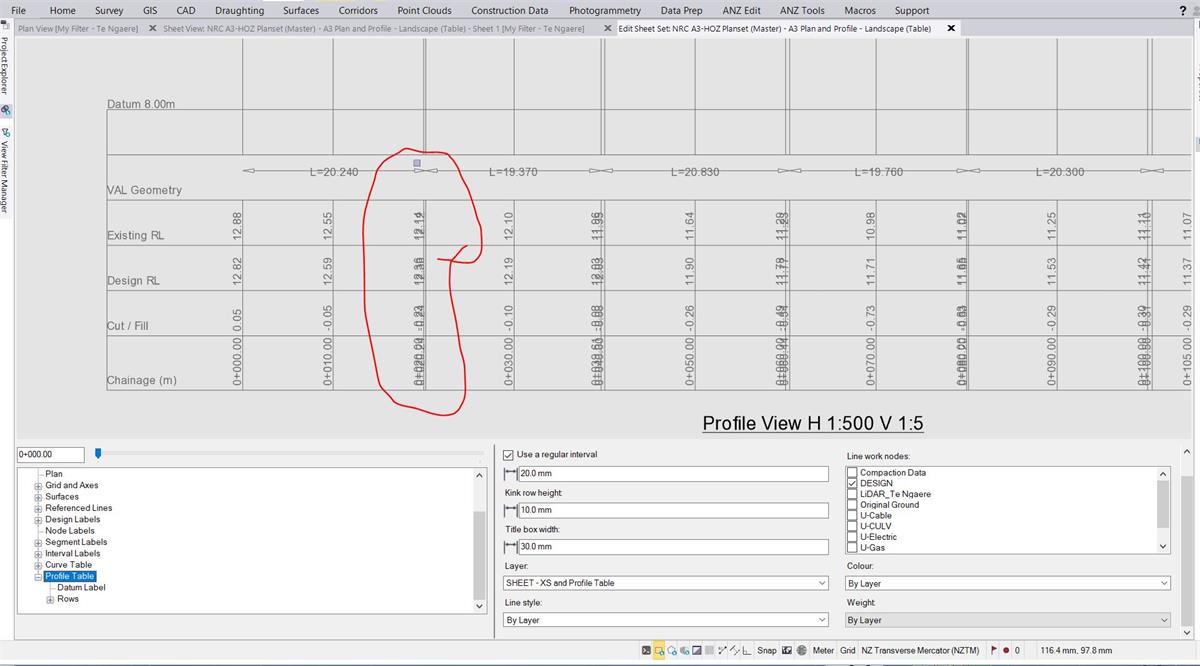Collapse Profile Table tree node
The image size is (1200, 666).
point(39,577)
